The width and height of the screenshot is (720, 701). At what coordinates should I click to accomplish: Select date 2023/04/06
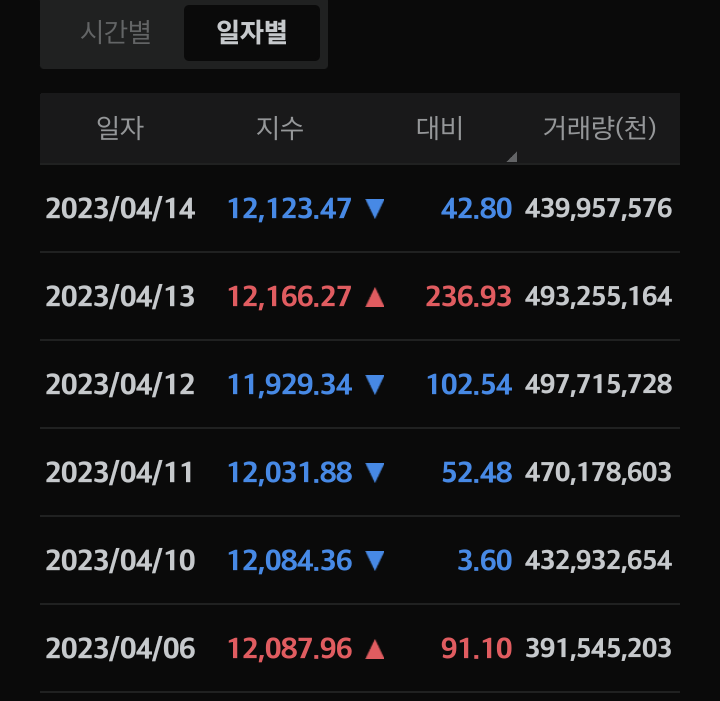pos(120,648)
